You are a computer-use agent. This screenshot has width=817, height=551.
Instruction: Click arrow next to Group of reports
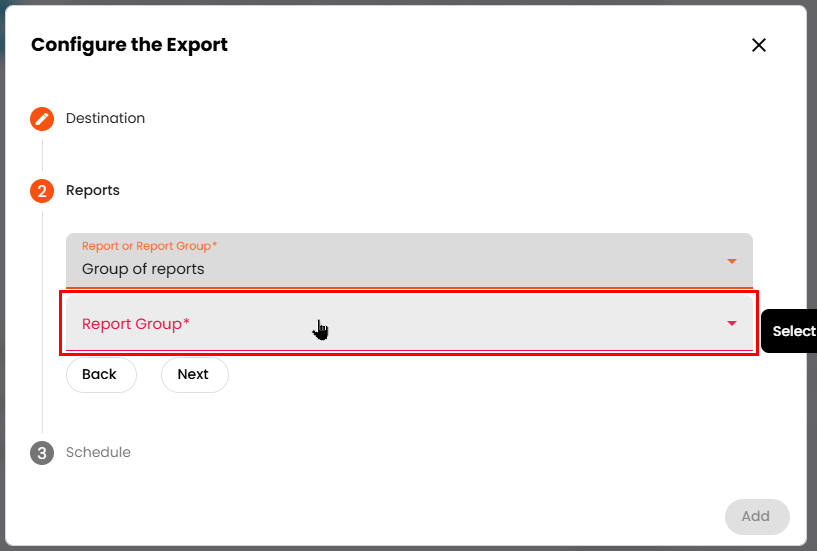click(x=732, y=261)
